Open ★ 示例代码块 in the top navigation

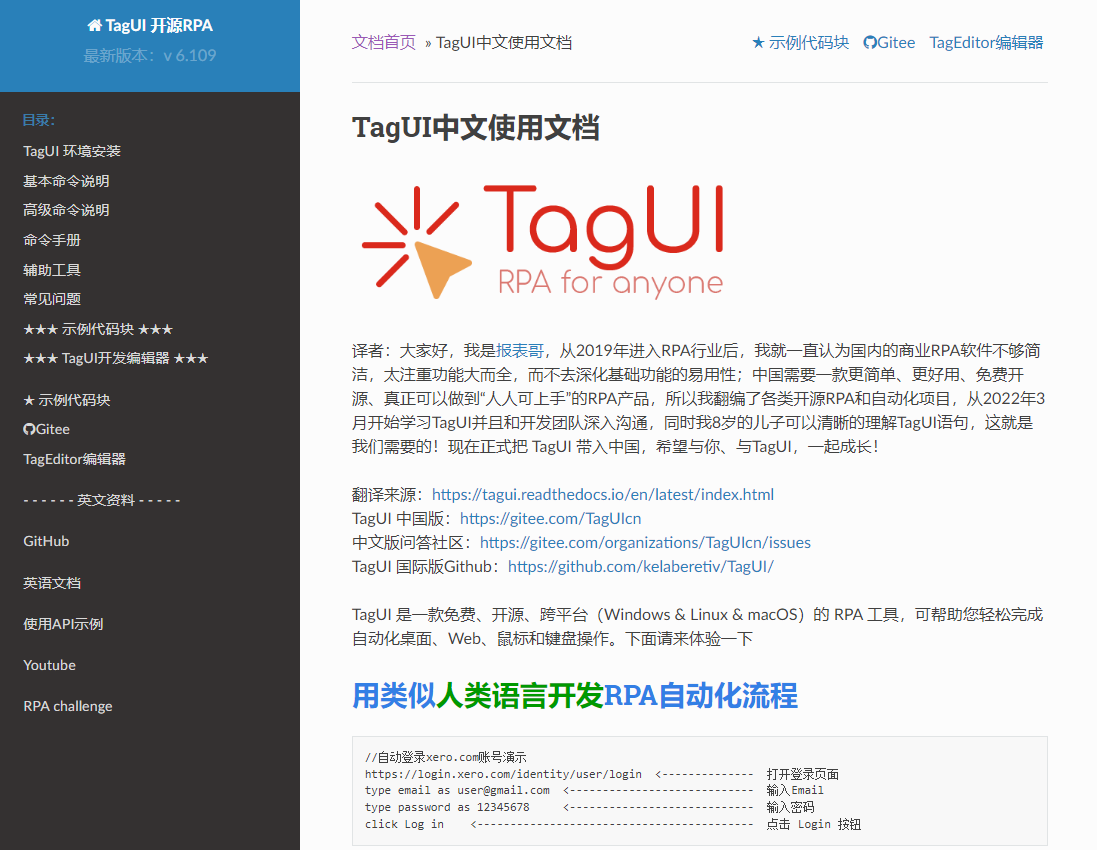coord(800,43)
